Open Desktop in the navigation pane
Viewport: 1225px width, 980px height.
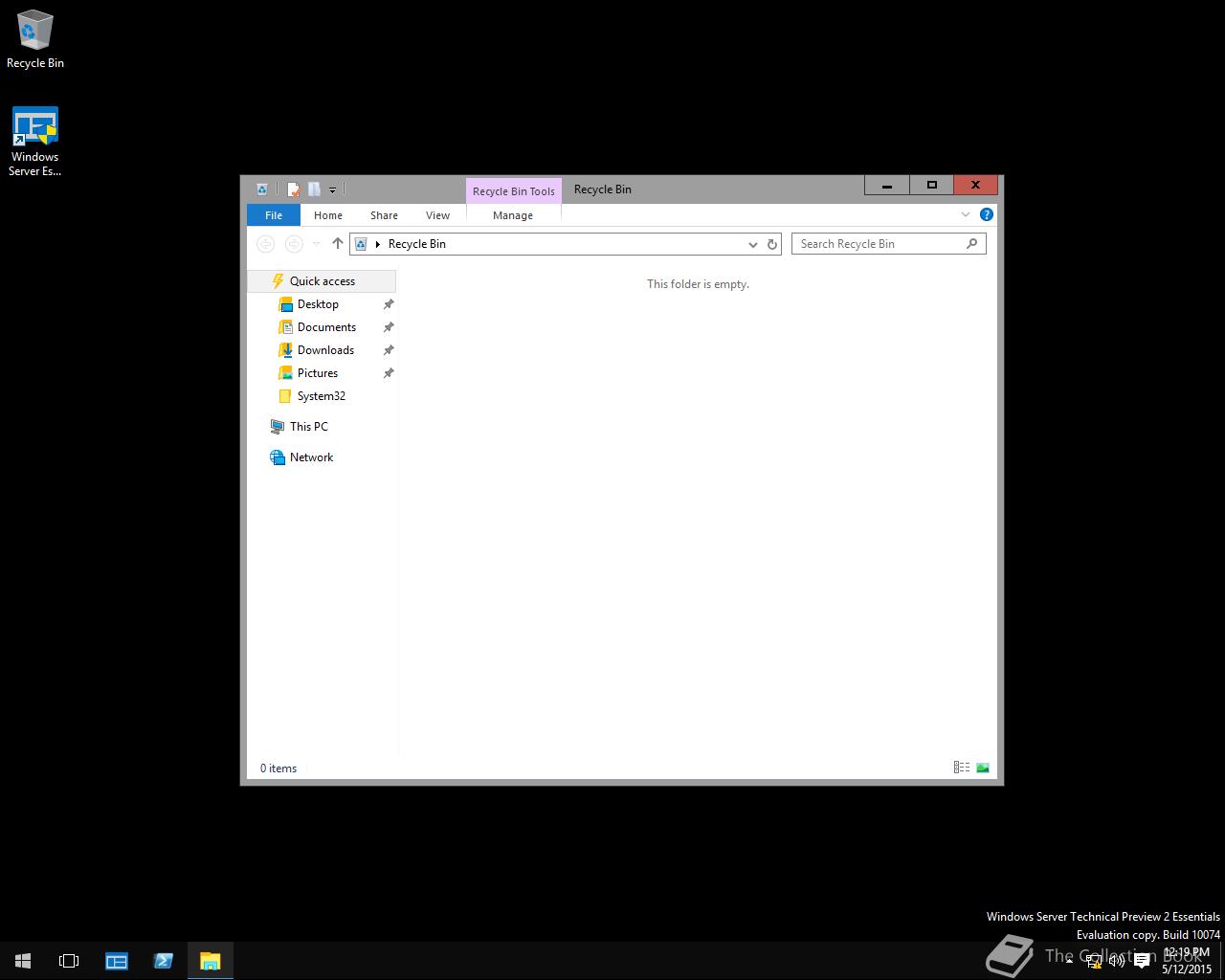[x=318, y=304]
